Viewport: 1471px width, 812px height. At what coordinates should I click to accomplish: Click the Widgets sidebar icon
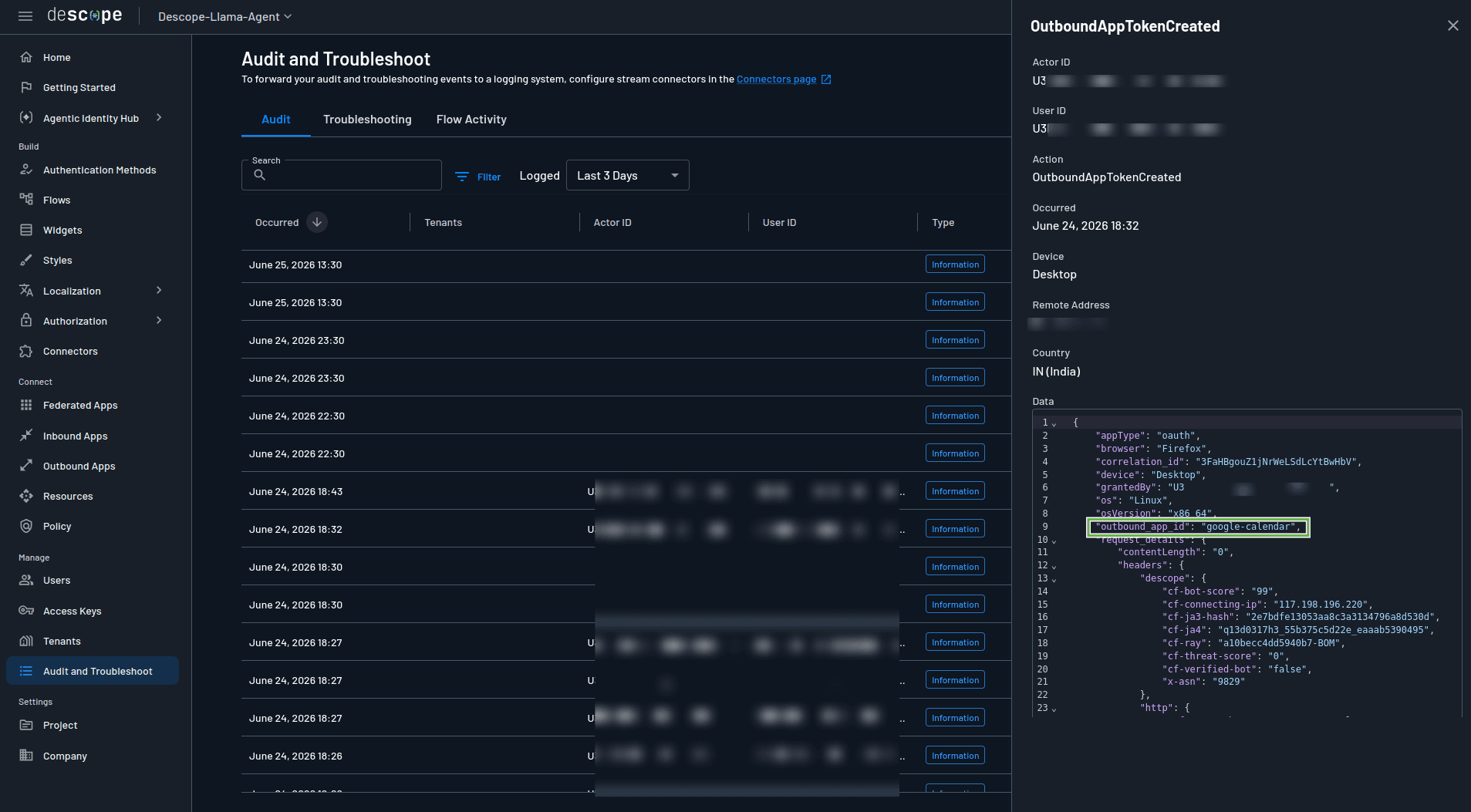26,230
